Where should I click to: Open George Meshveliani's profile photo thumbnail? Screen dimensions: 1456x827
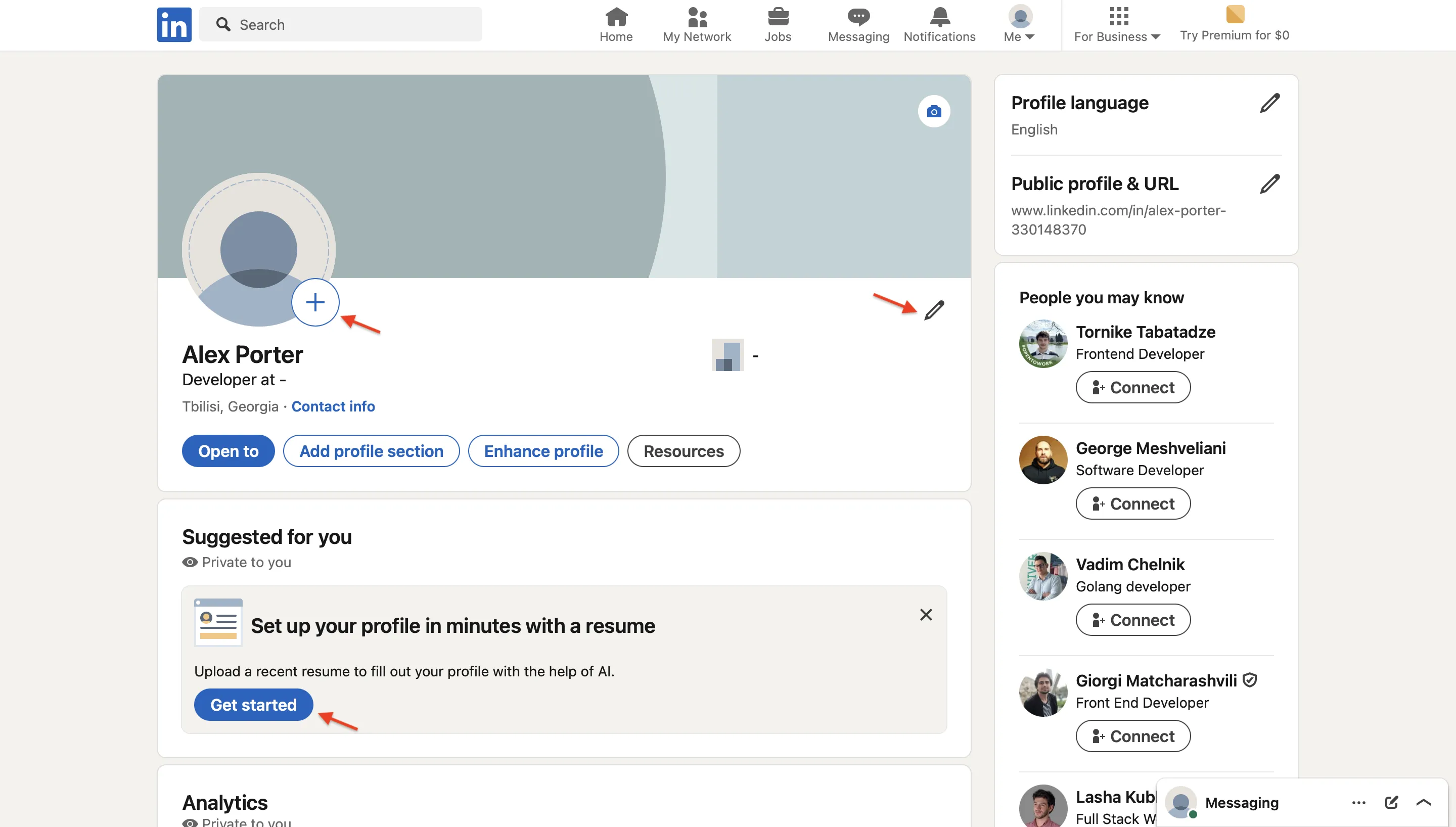(x=1042, y=460)
